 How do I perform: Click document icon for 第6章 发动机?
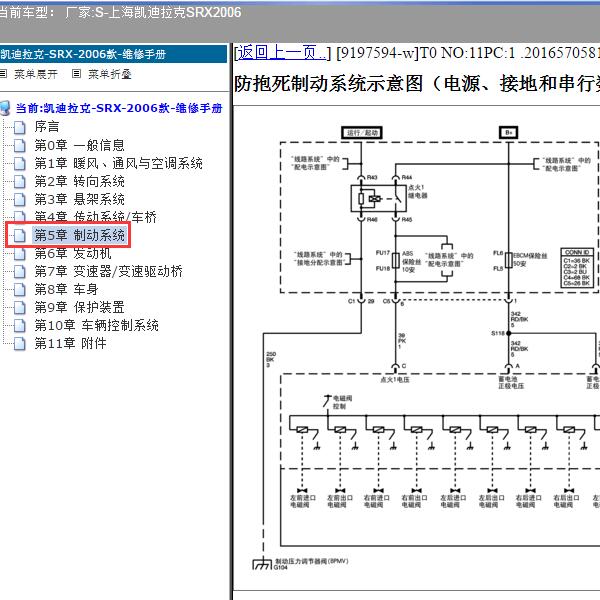[x=20, y=254]
